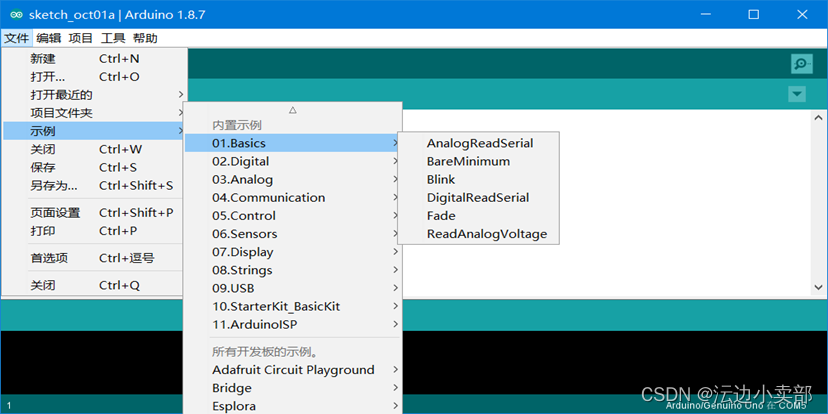Expand the 04.Communication examples submenu

click(293, 197)
